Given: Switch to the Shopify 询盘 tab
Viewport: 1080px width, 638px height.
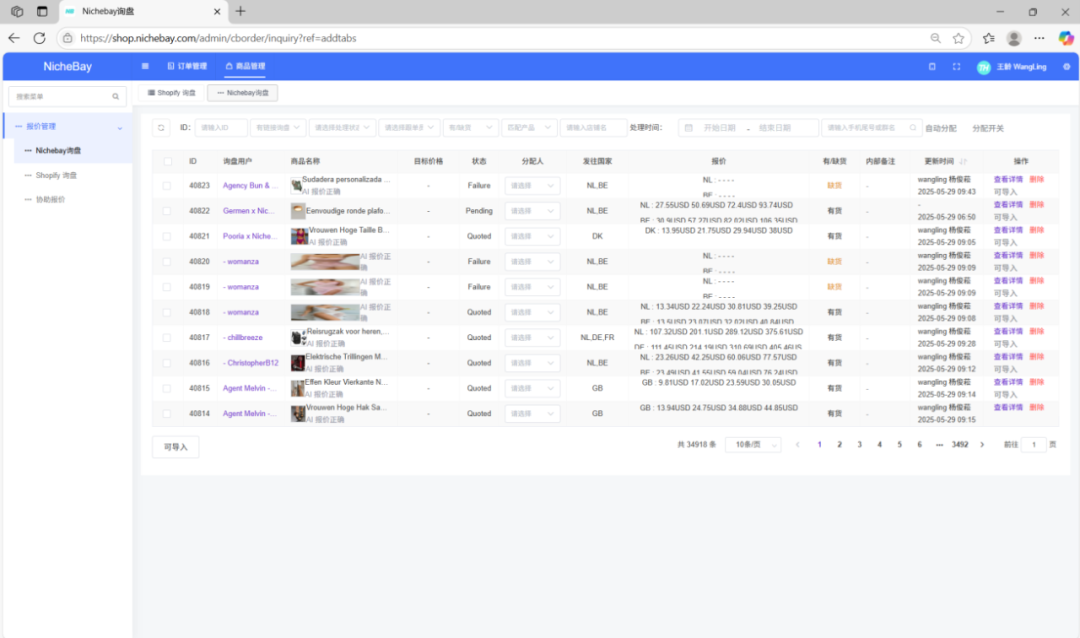Looking at the screenshot, I should point(172,93).
